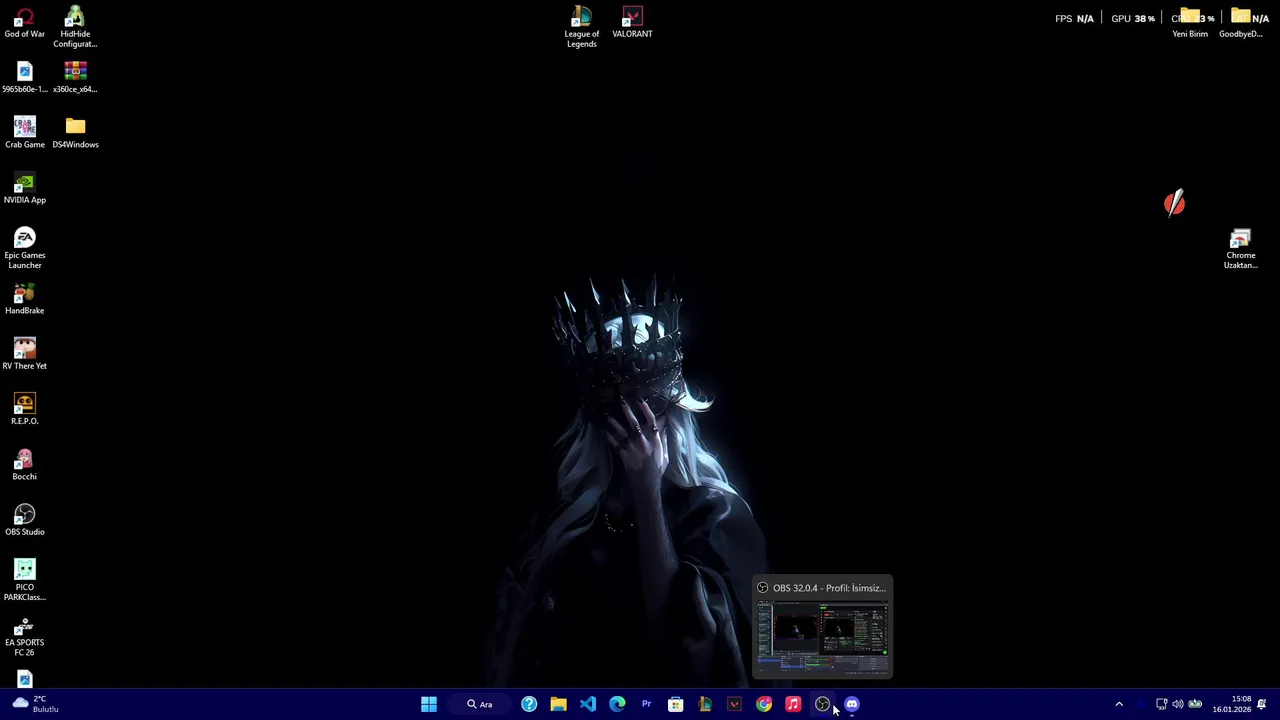Open Google Chrome from the taskbar
Screen dimensions: 1280x720
pos(764,704)
